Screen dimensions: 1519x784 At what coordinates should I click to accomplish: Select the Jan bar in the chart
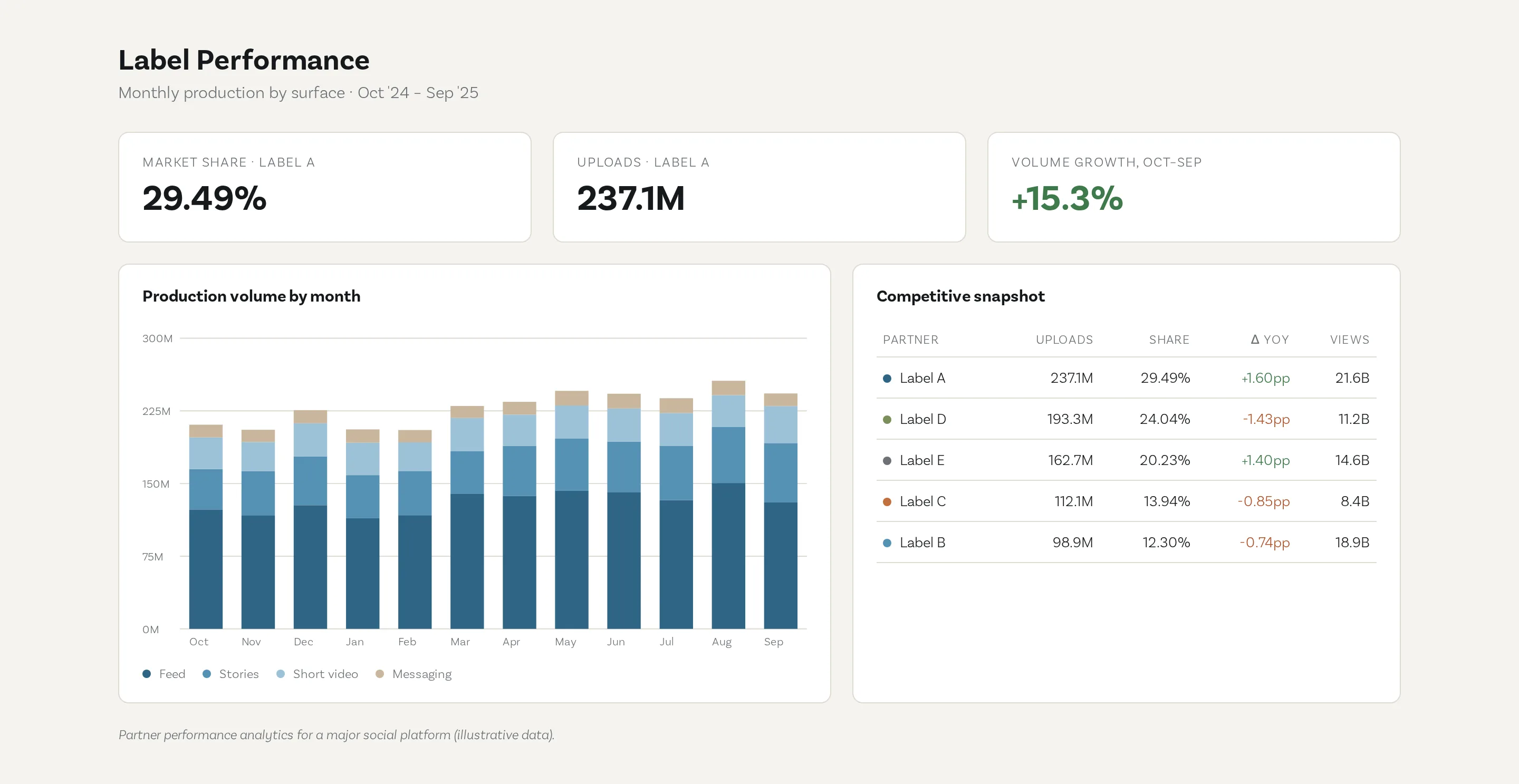363,529
